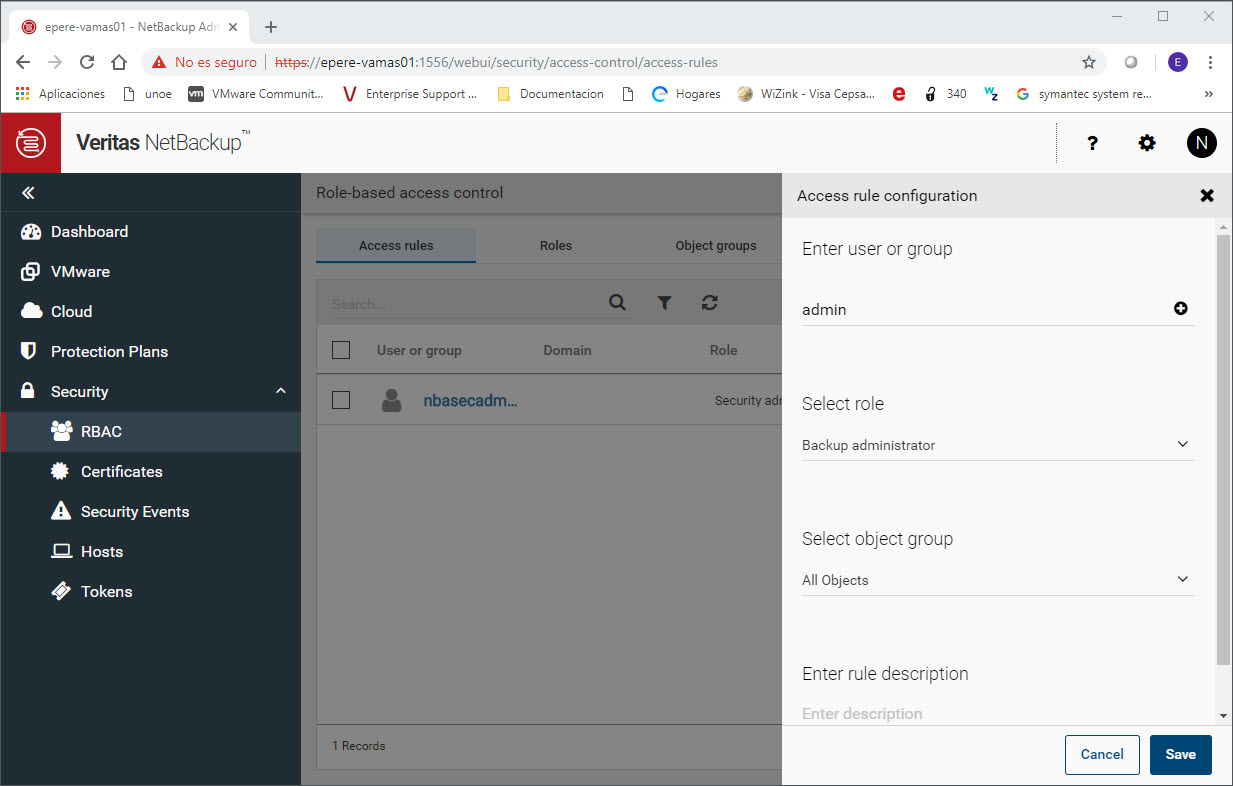Viewport: 1233px width, 786px height.
Task: Open the Select object group dropdown
Action: coord(998,580)
